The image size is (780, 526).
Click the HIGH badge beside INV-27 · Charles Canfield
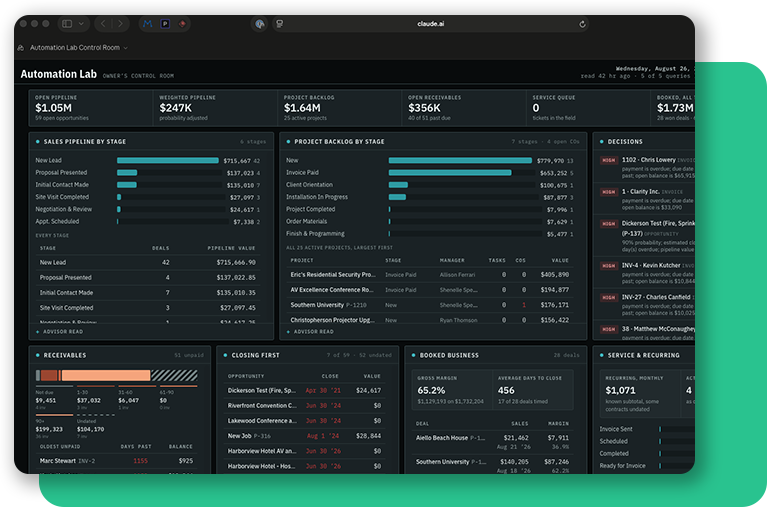click(608, 298)
